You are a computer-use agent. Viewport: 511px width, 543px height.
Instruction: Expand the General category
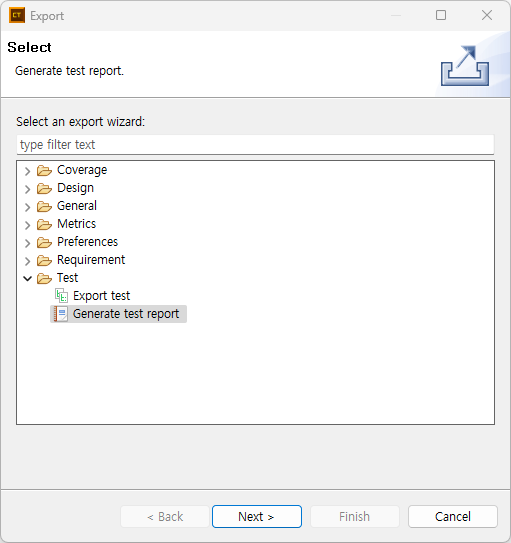pos(28,207)
